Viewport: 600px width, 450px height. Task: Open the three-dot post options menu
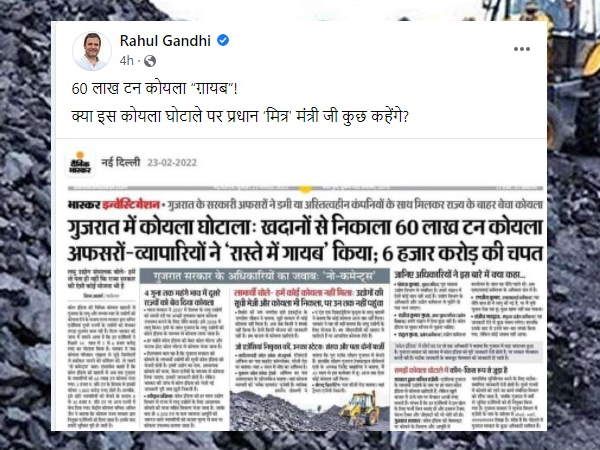(522, 49)
